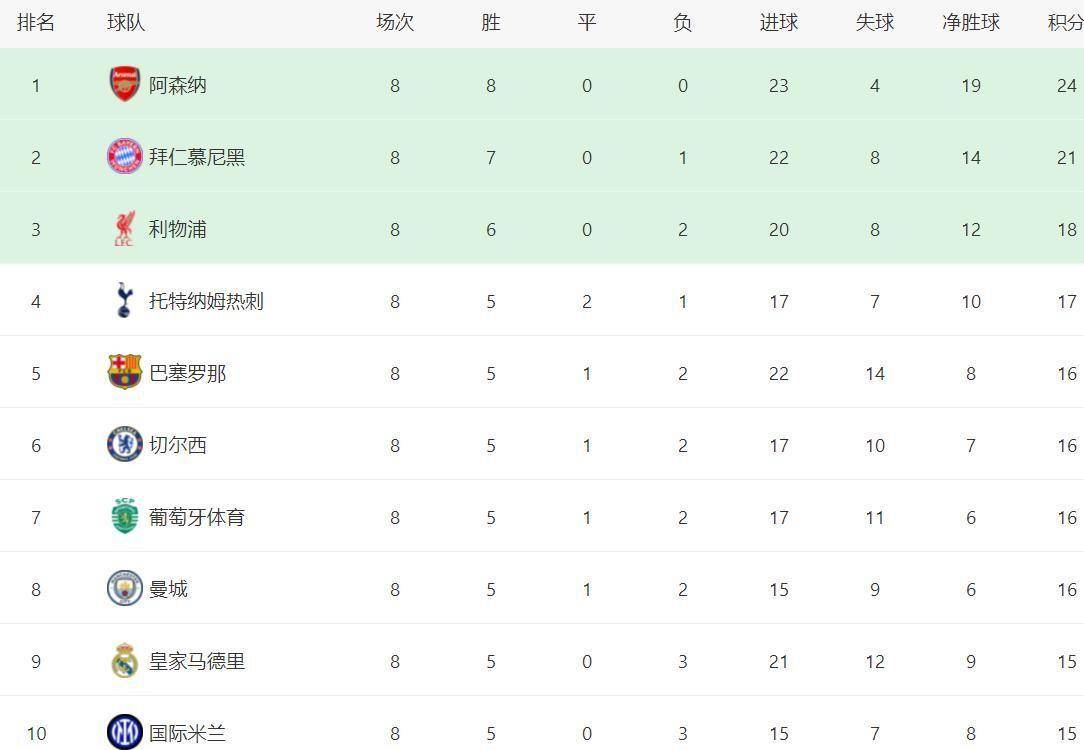
Task: Click the Barcelona club crest
Action: click(x=124, y=373)
